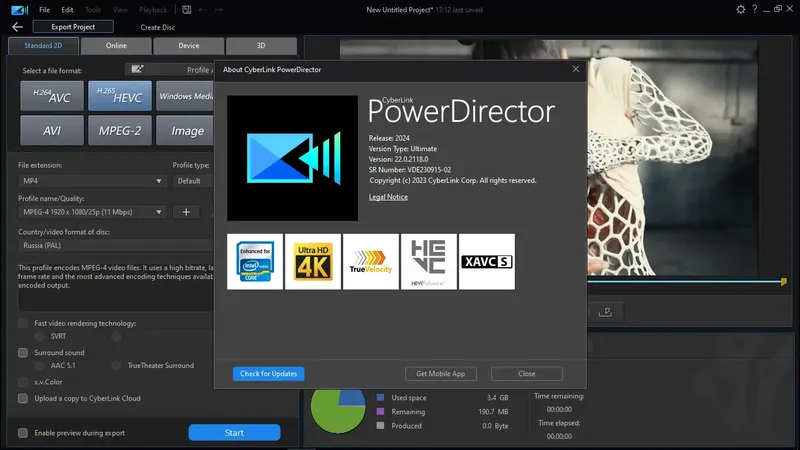800x450 pixels.
Task: Switch to the Standard 2D tab
Action: click(x=43, y=45)
